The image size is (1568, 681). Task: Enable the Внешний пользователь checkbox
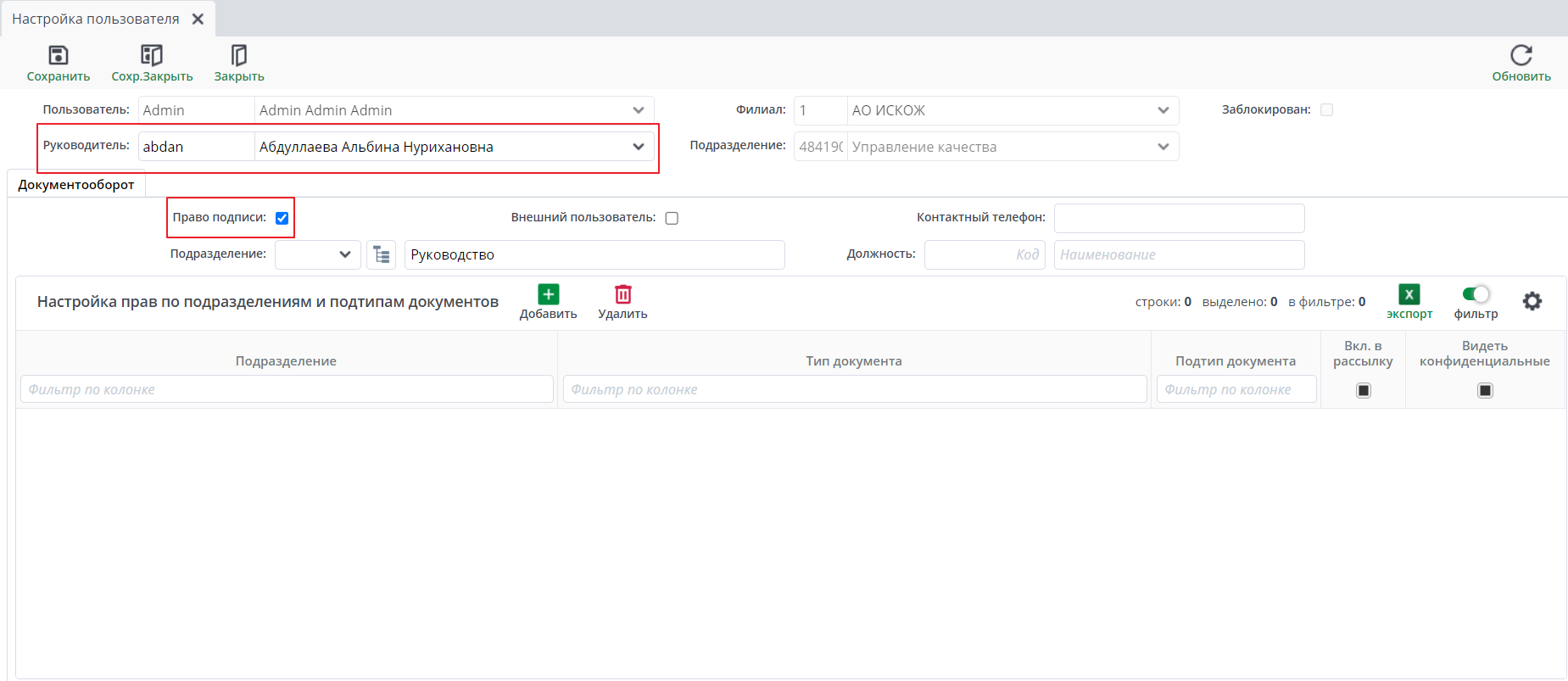(672, 218)
